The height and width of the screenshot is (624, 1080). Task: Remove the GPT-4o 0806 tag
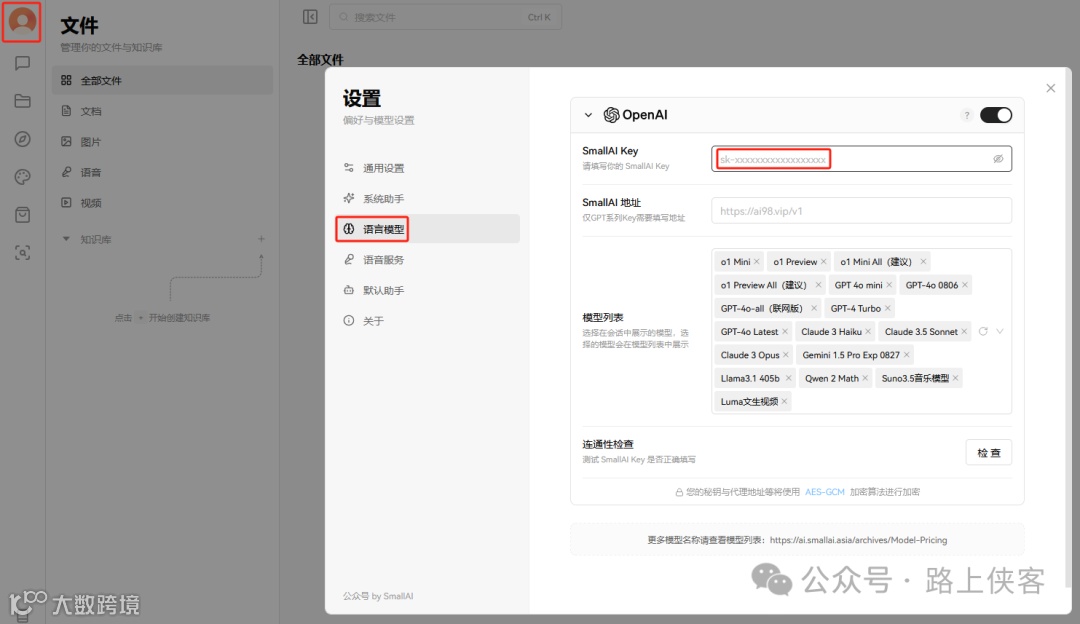[964, 285]
